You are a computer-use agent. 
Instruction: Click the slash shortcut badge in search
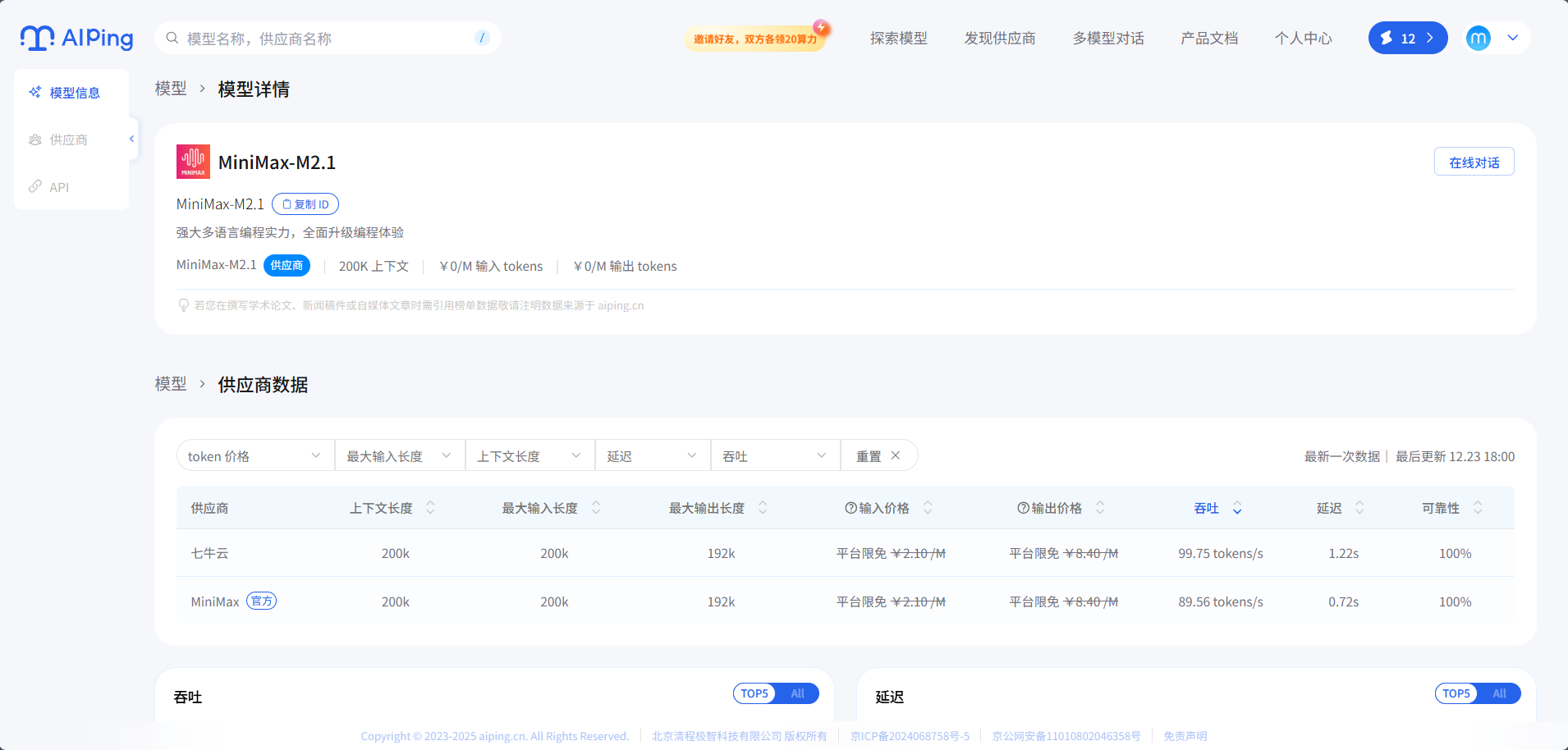(482, 38)
